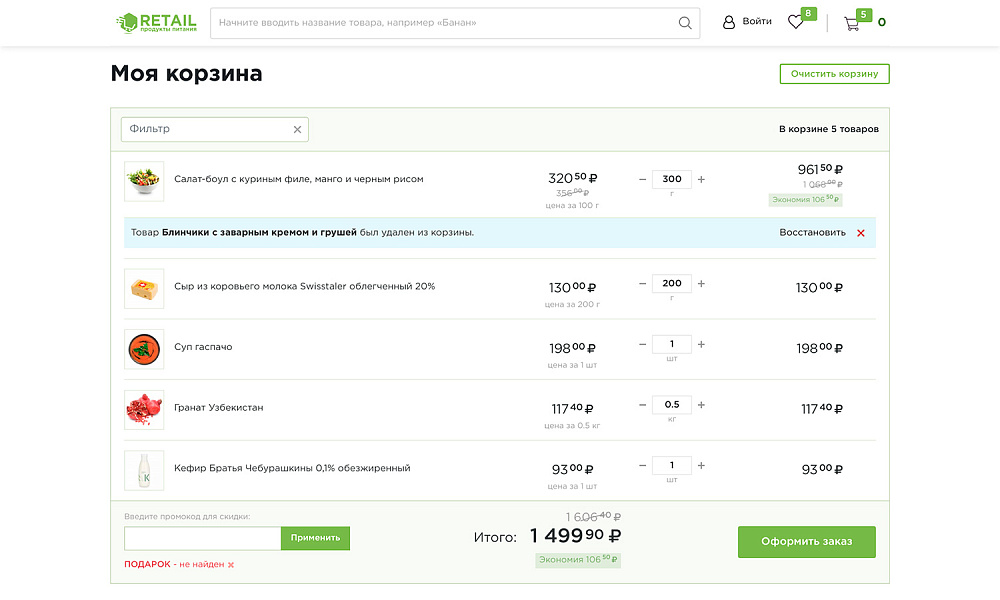1000x600 pixels.
Task: Open the cart icon showing 5 items
Action: pyautogui.click(x=851, y=22)
